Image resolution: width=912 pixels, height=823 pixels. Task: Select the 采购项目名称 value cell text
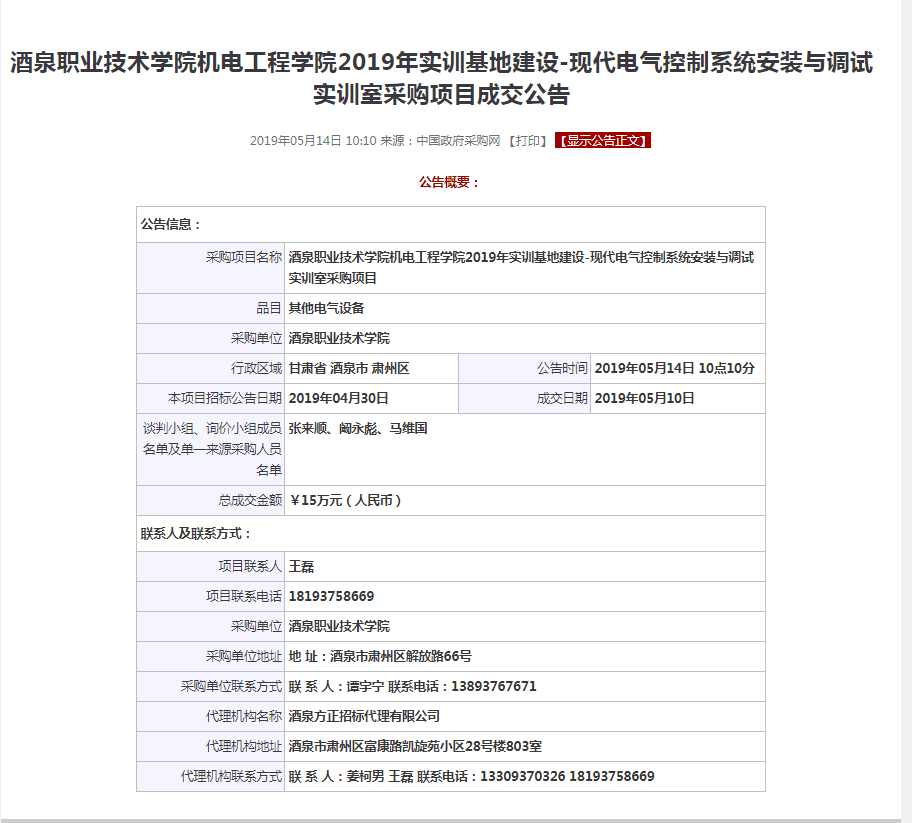click(520, 267)
